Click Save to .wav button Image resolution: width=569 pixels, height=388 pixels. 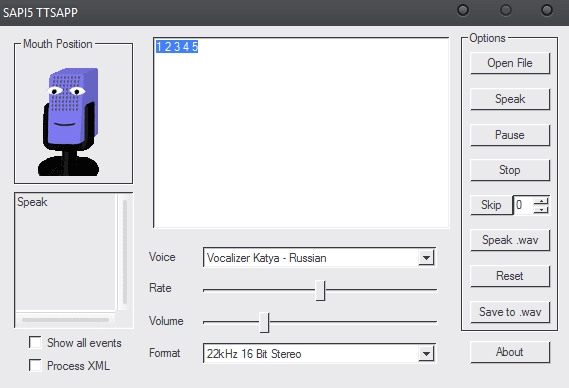tap(510, 312)
